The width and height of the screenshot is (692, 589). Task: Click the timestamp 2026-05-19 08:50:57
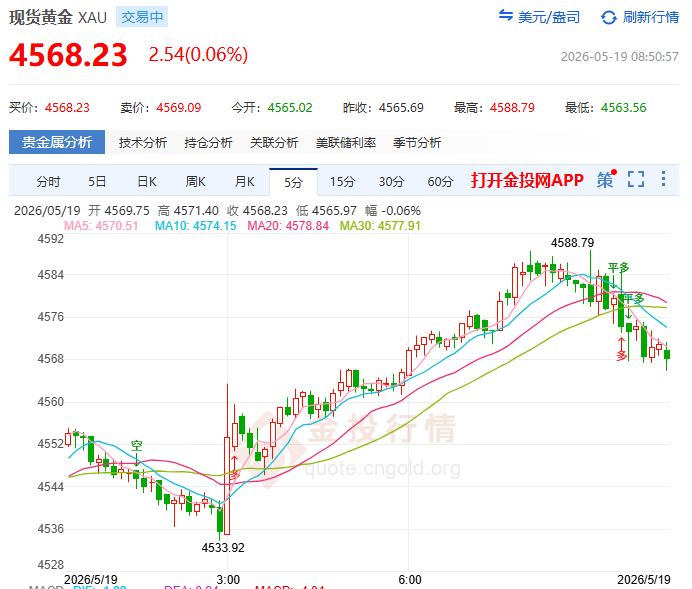(620, 56)
